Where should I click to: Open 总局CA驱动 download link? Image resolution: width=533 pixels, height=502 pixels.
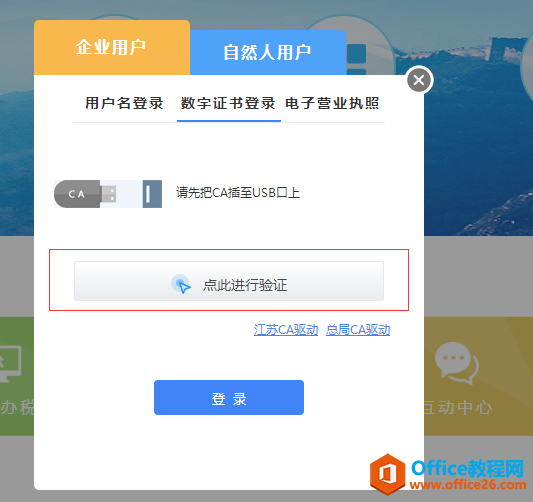(358, 330)
